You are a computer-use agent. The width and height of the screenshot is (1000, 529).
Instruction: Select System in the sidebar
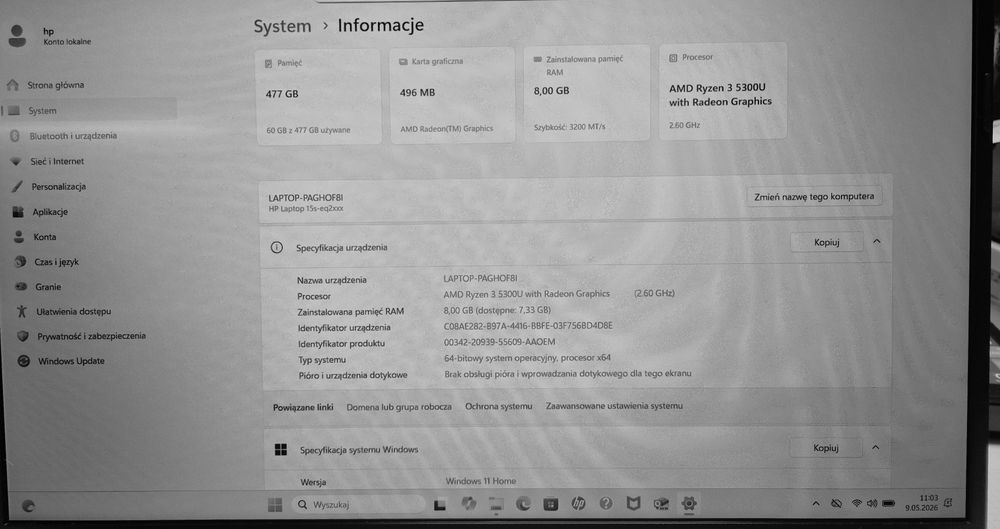(x=89, y=110)
